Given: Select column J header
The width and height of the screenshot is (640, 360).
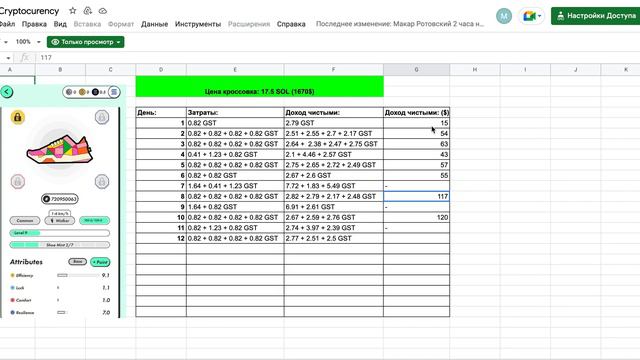Looking at the screenshot, I should point(576,69).
